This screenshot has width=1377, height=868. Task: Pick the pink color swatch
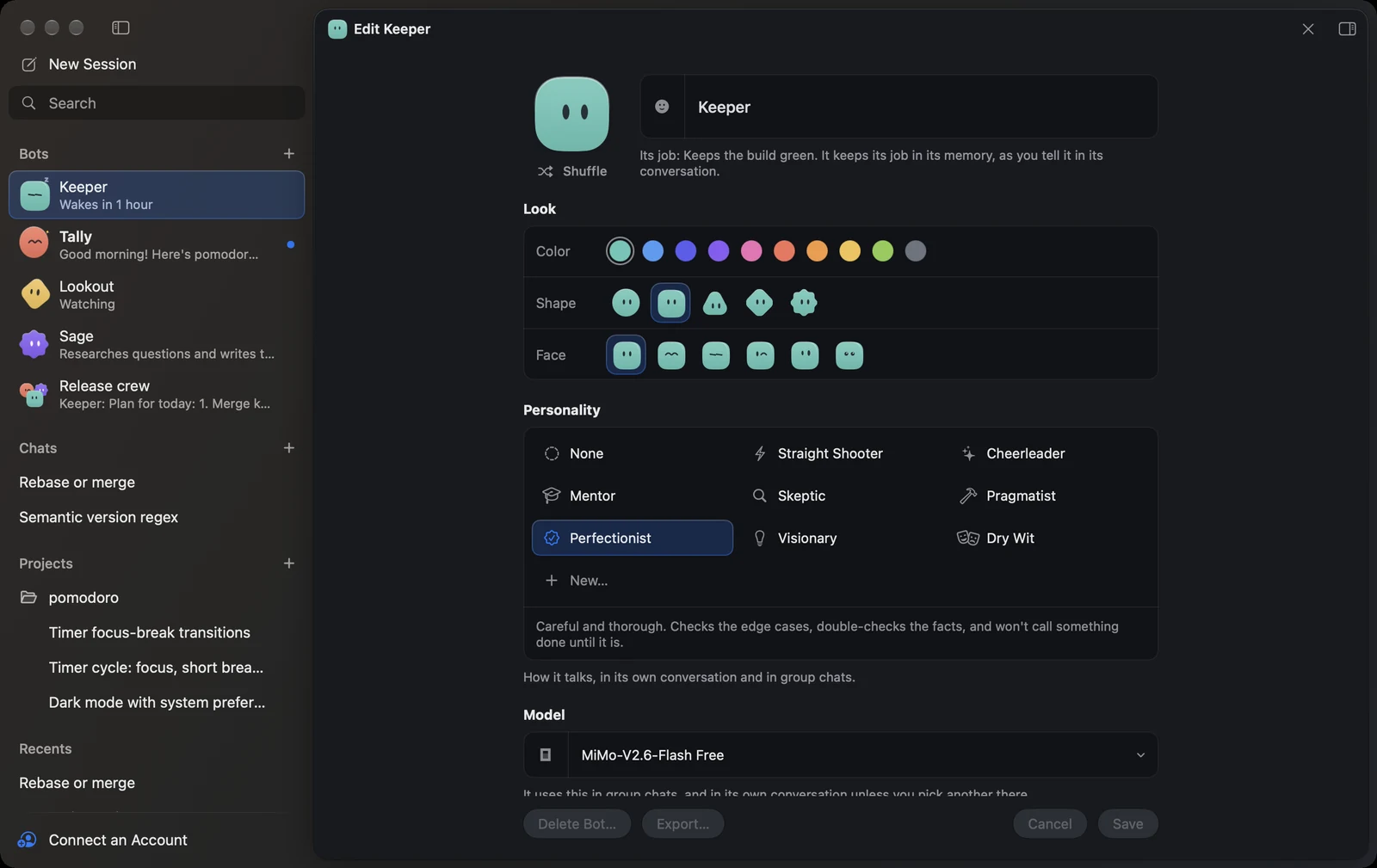tap(751, 250)
